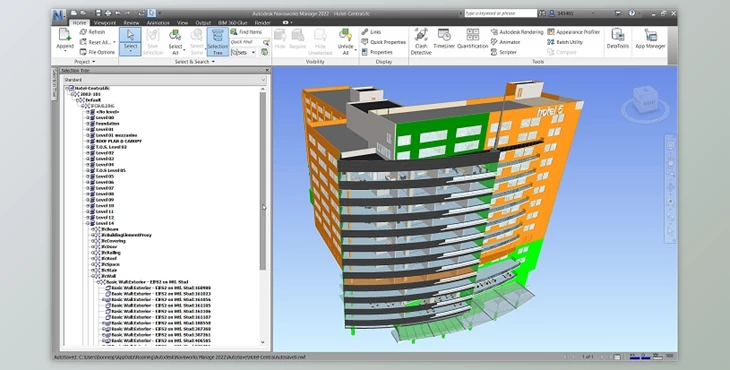This screenshot has width=730, height=370.
Task: Click the Help question mark icon
Action: 632,13
